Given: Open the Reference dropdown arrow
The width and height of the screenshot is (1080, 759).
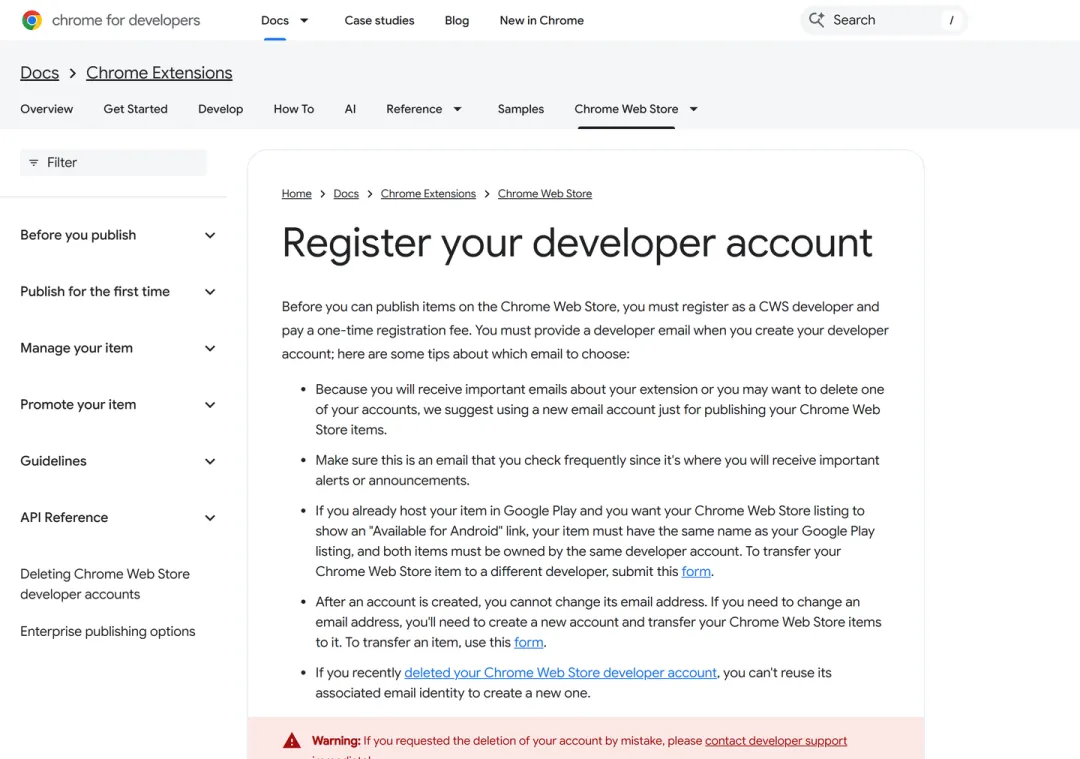Looking at the screenshot, I should [x=457, y=109].
